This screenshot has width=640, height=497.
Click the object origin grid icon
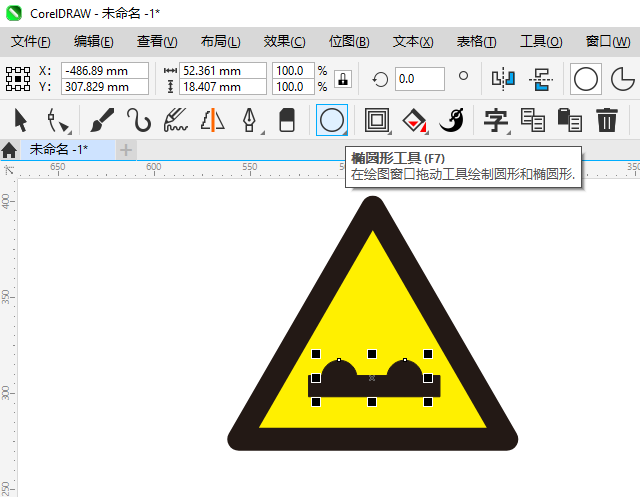coord(18,79)
